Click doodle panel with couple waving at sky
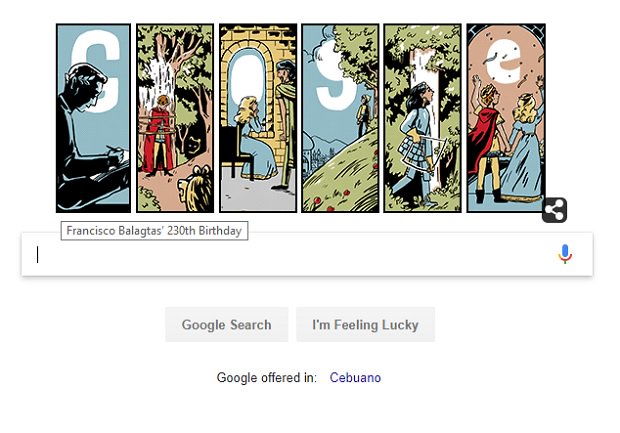 [x=506, y=118]
